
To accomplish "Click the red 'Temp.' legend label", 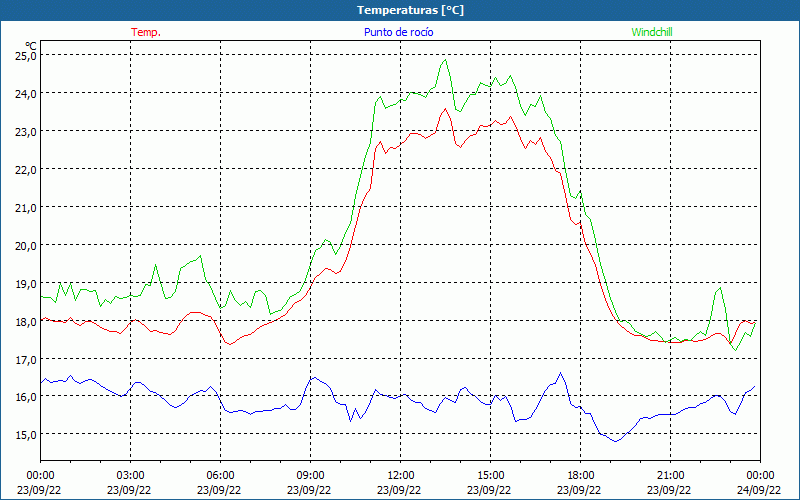I will (x=146, y=32).
